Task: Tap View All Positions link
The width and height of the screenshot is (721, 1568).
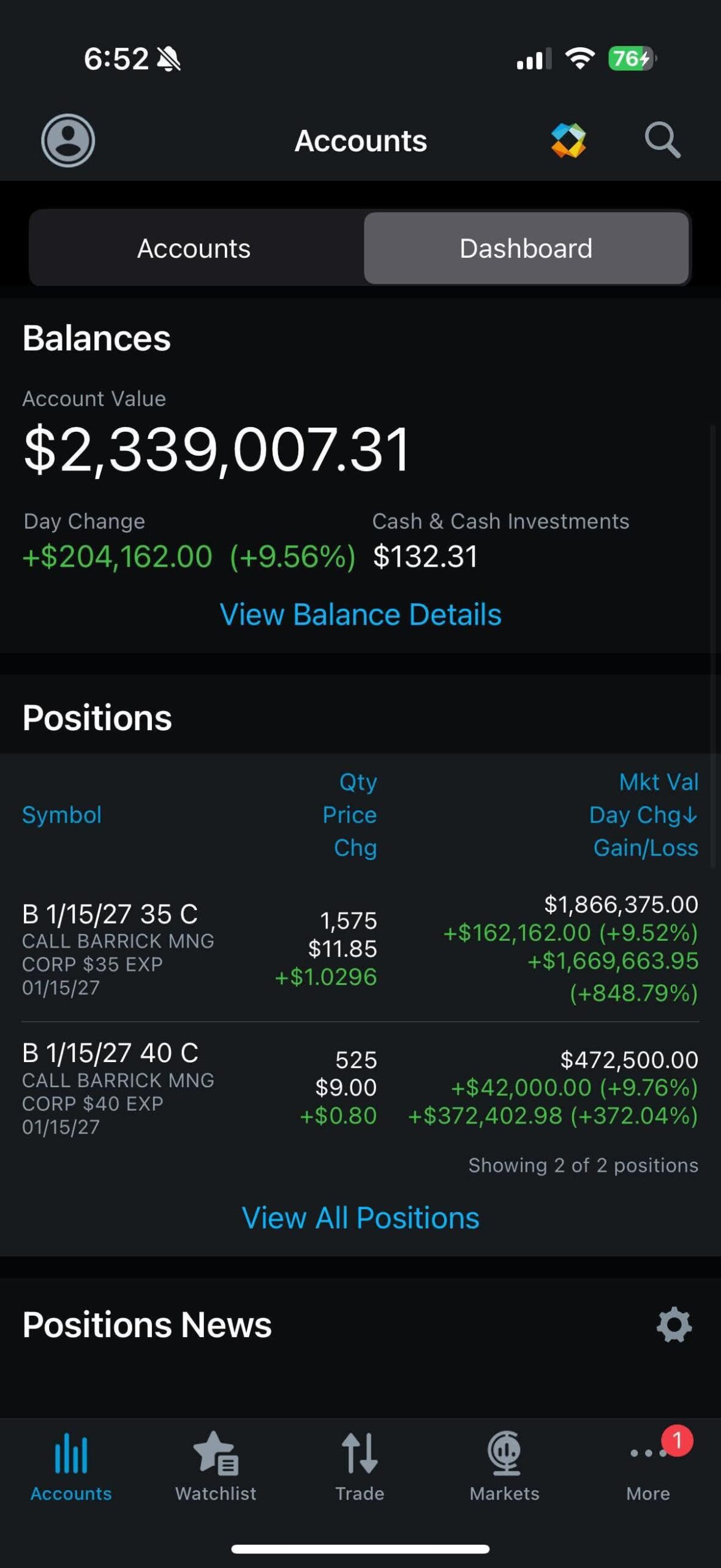Action: tap(360, 1218)
